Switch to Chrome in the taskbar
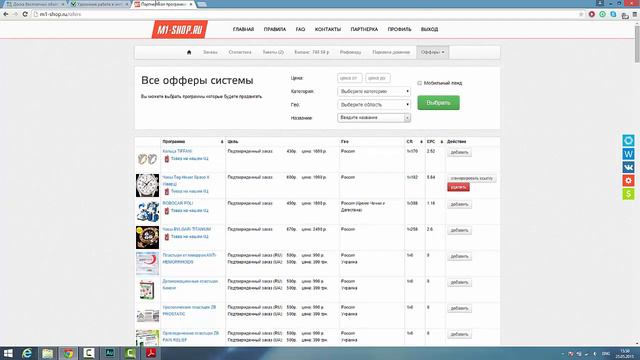The image size is (640, 360). (x=68, y=353)
